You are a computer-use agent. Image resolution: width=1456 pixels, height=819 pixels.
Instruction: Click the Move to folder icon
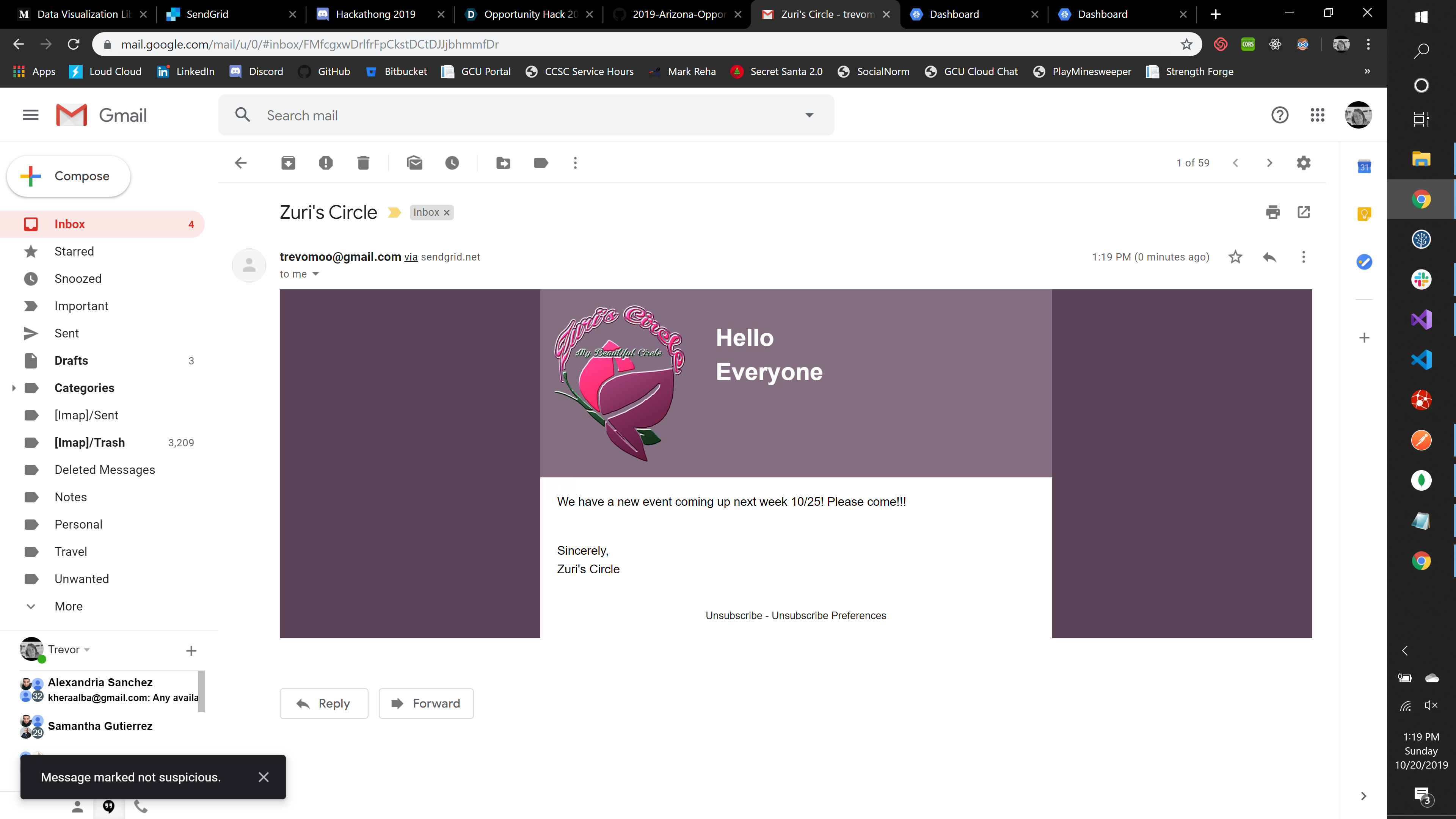(x=503, y=163)
